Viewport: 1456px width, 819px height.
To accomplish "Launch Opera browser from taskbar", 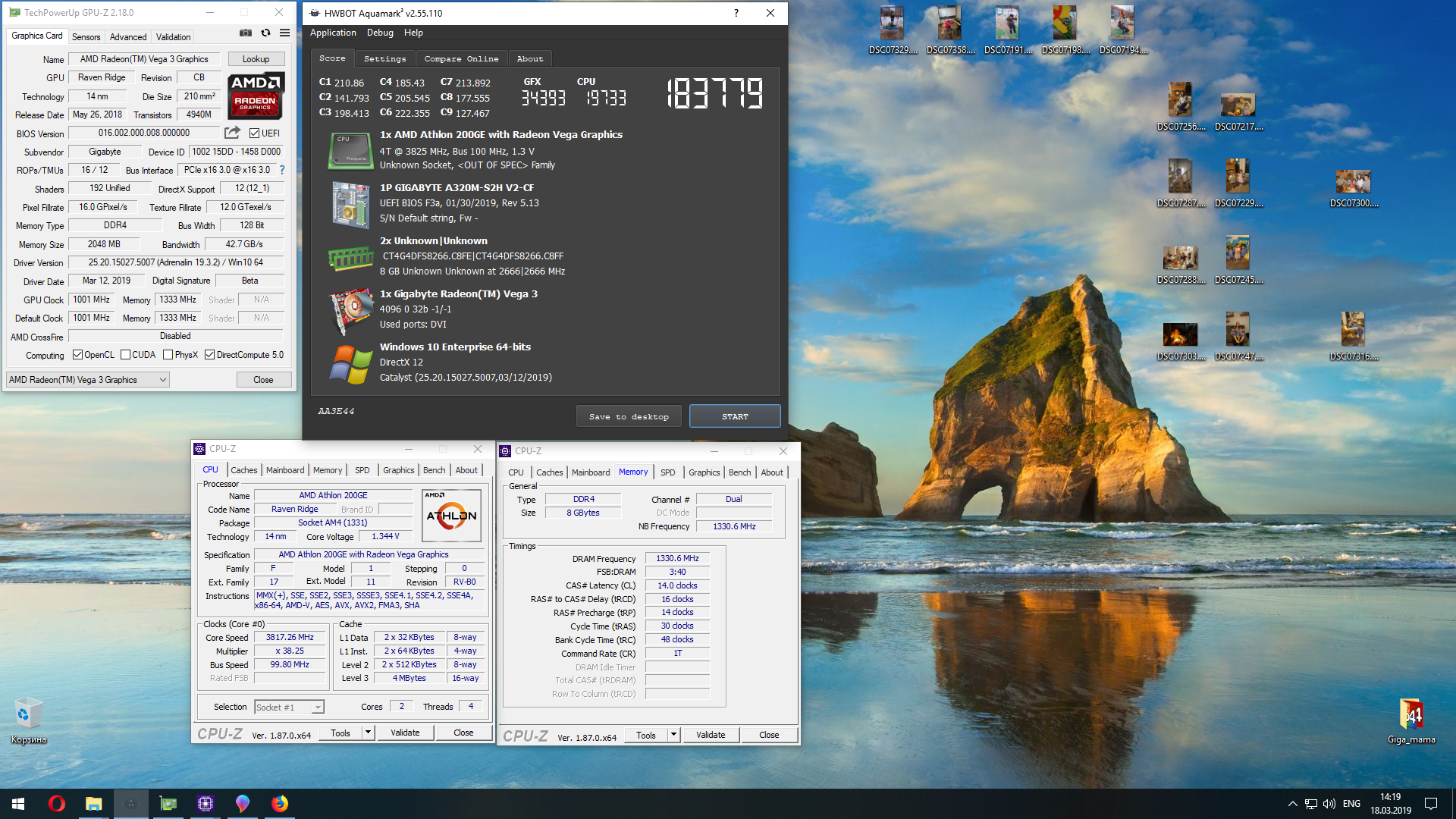I will (56, 804).
